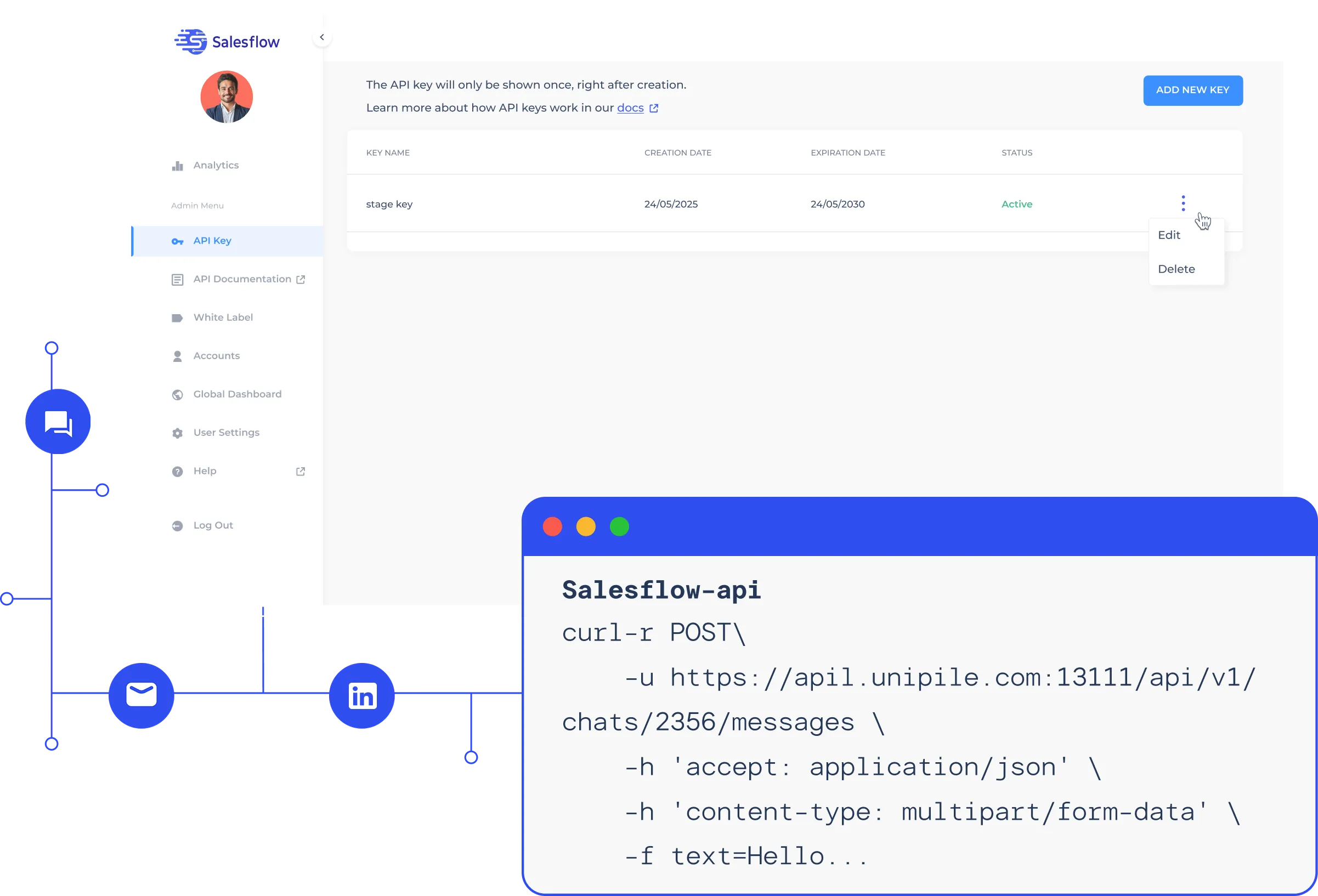1318x896 pixels.
Task: Click the external link icon beside Help
Action: (301, 471)
